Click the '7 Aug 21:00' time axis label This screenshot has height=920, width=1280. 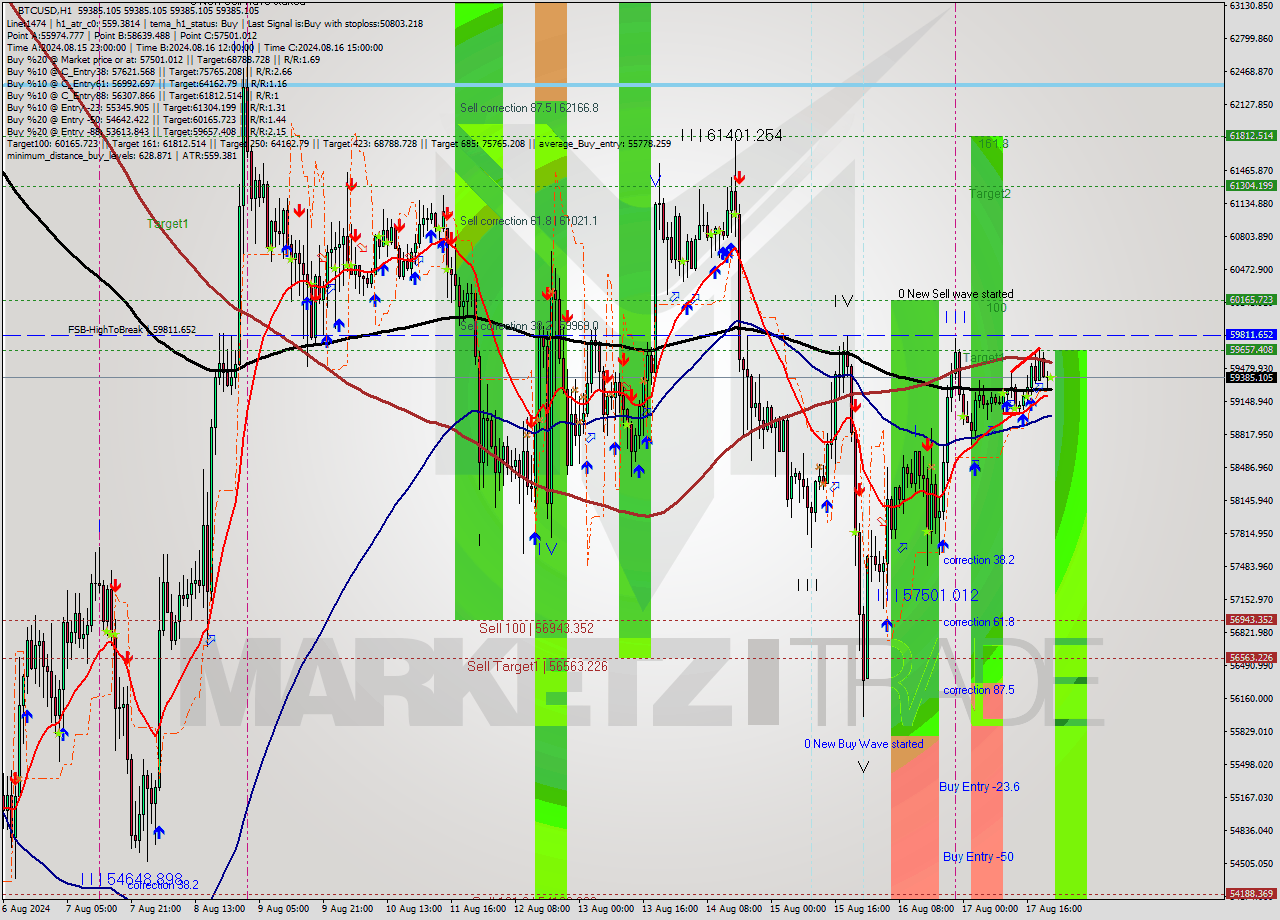[156, 909]
